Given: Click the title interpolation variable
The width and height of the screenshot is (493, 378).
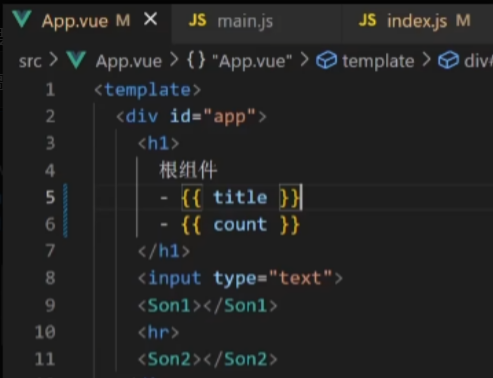Looking at the screenshot, I should tap(240, 197).
